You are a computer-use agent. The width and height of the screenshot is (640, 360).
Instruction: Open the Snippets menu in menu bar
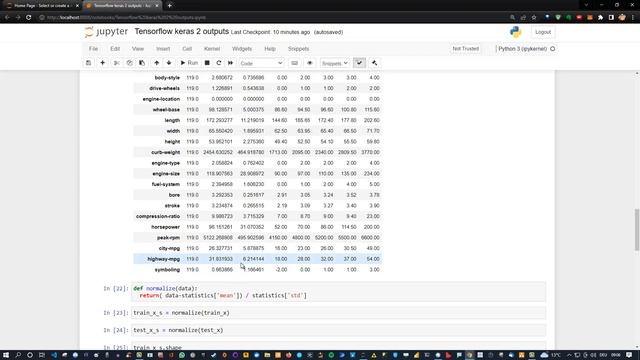tap(298, 49)
